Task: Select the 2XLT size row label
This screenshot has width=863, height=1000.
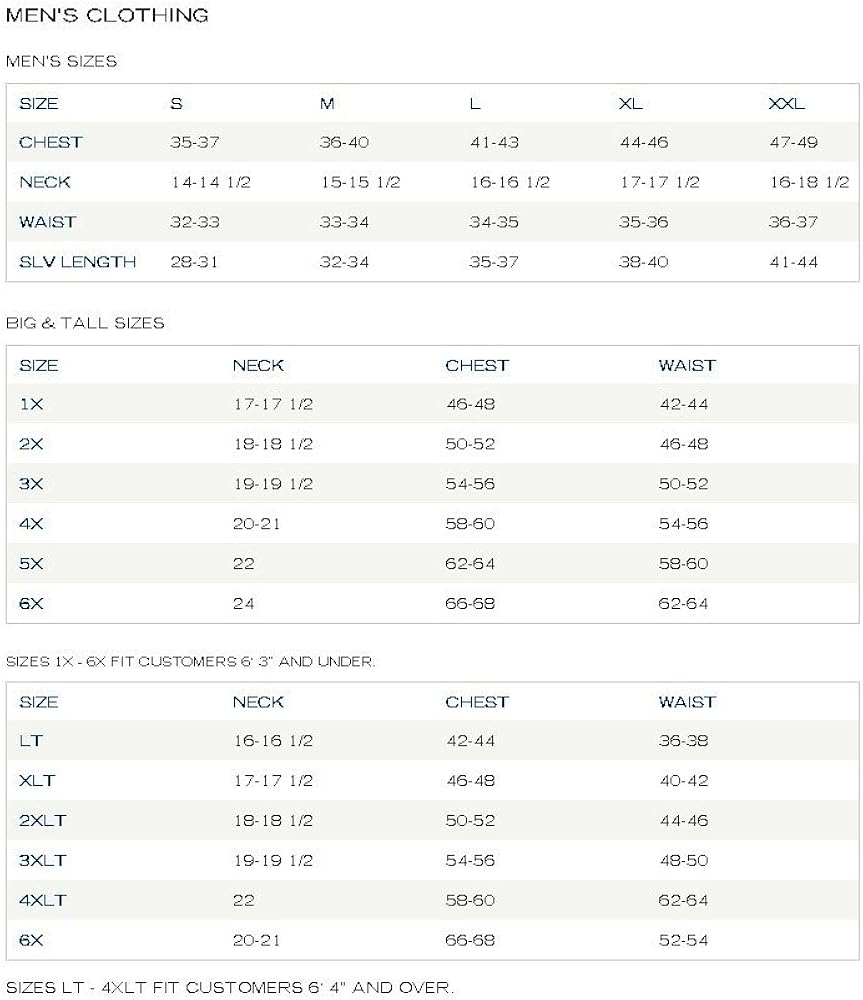Action: pyautogui.click(x=42, y=820)
